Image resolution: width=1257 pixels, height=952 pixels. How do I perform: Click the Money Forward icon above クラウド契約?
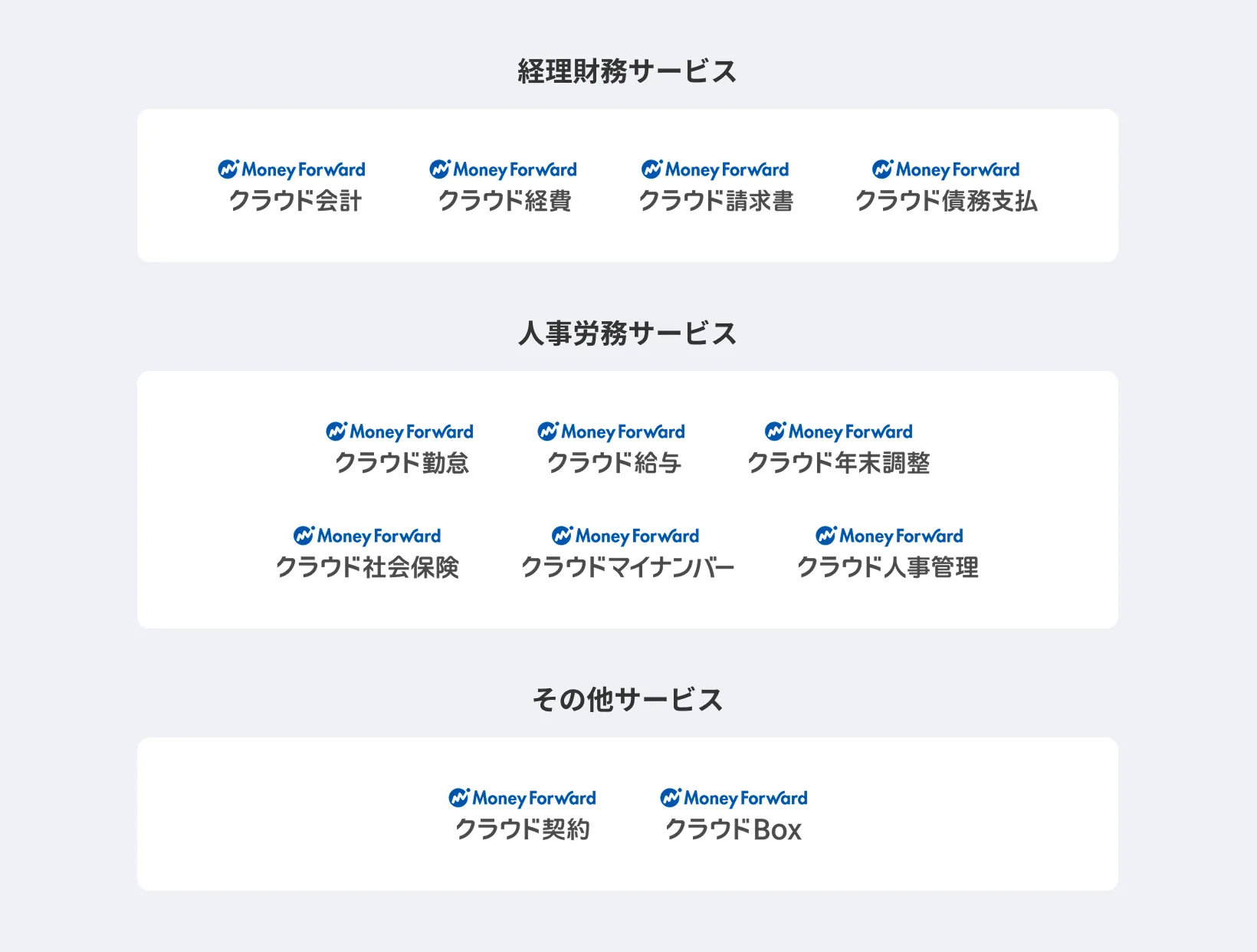tap(459, 798)
